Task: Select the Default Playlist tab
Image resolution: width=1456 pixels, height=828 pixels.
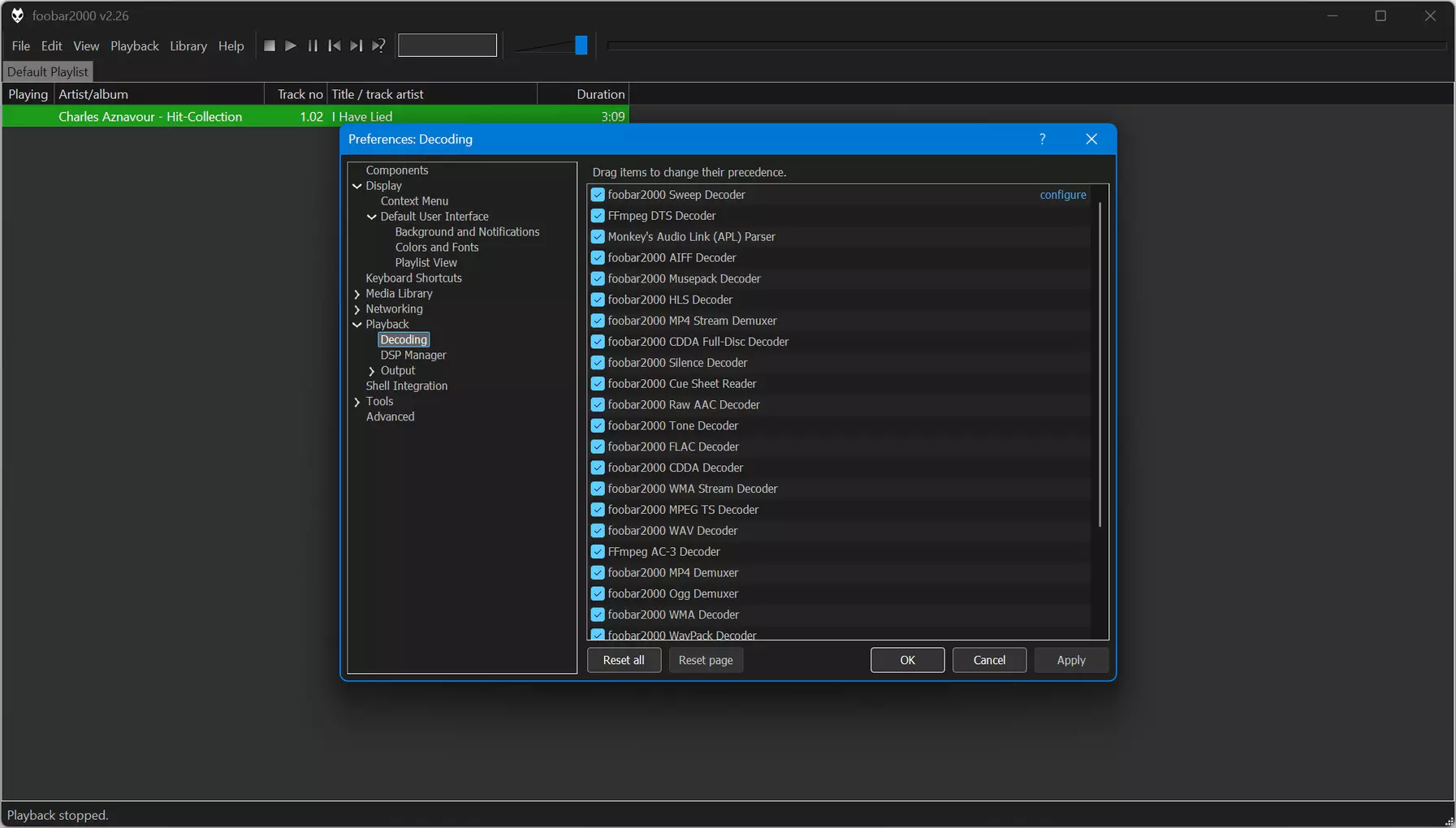Action: tap(48, 71)
